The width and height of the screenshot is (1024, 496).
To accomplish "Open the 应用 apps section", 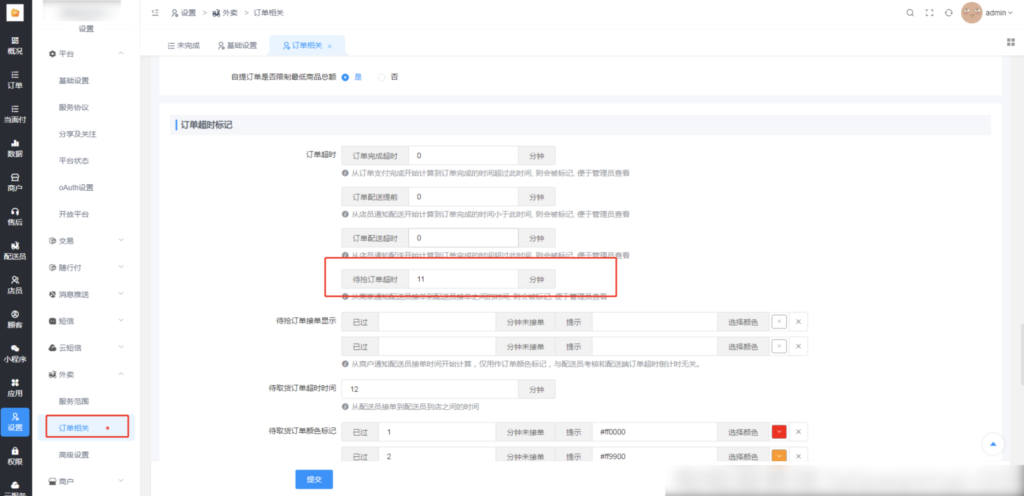I will (15, 387).
